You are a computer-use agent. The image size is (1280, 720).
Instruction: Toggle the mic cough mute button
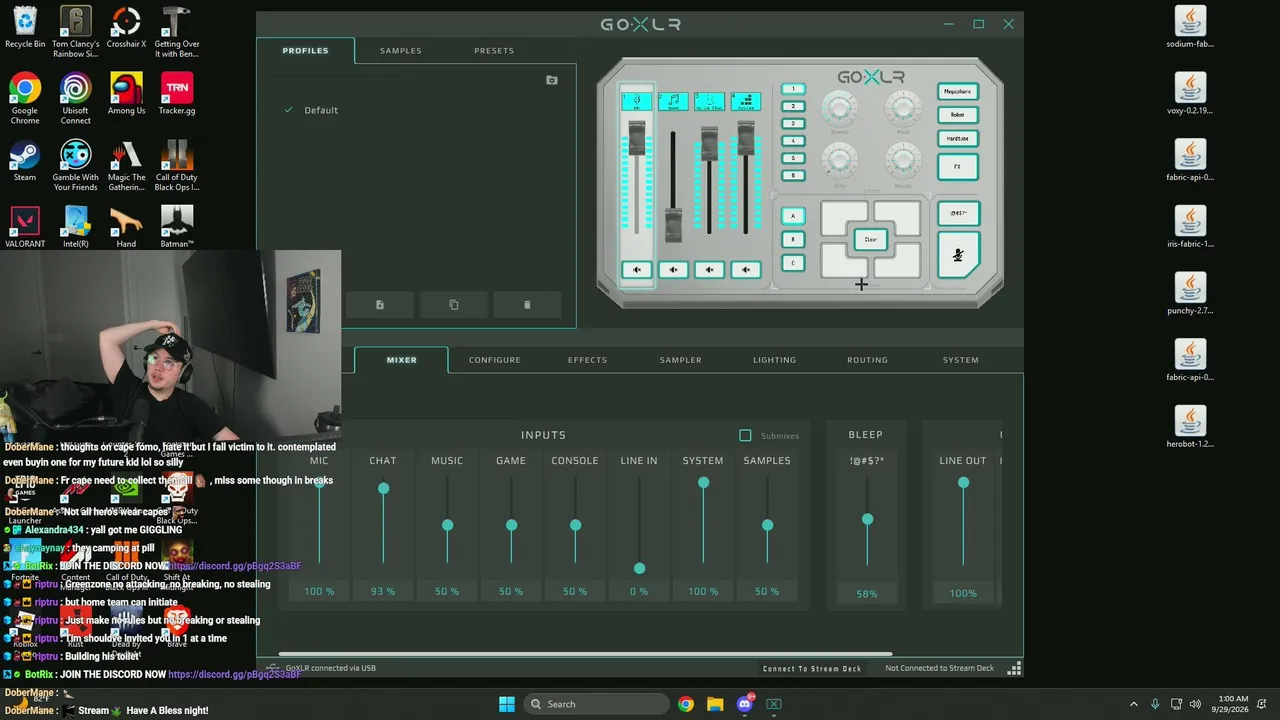coord(958,255)
